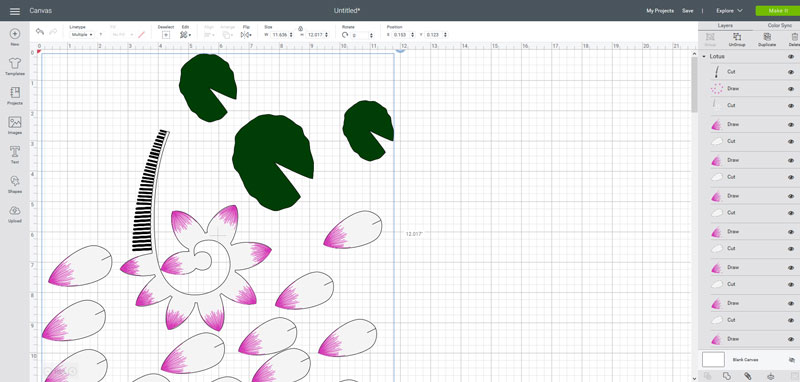Click the Width size input field
This screenshot has width=800, height=382.
281,35
